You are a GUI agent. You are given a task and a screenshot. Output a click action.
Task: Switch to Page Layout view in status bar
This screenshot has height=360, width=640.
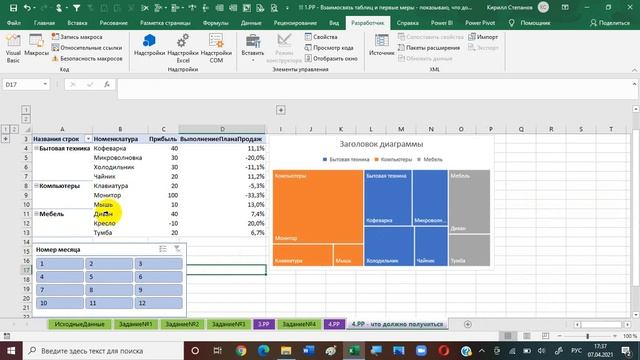[527, 336]
